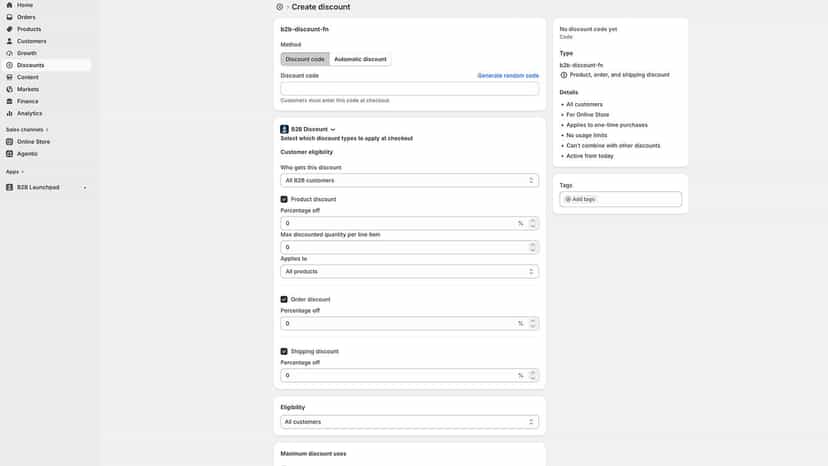This screenshot has width=828, height=466.
Task: Click the Analytics bar chart icon
Action: (10, 113)
